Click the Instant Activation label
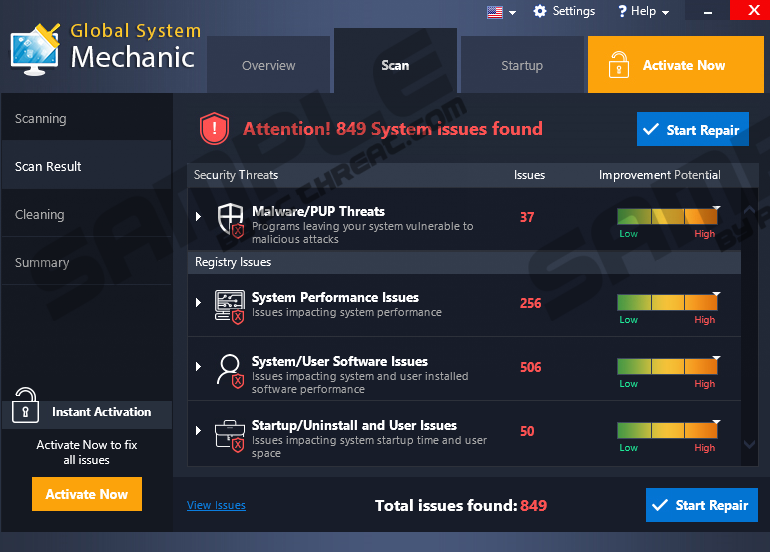The height and width of the screenshot is (552, 770). coord(102,412)
